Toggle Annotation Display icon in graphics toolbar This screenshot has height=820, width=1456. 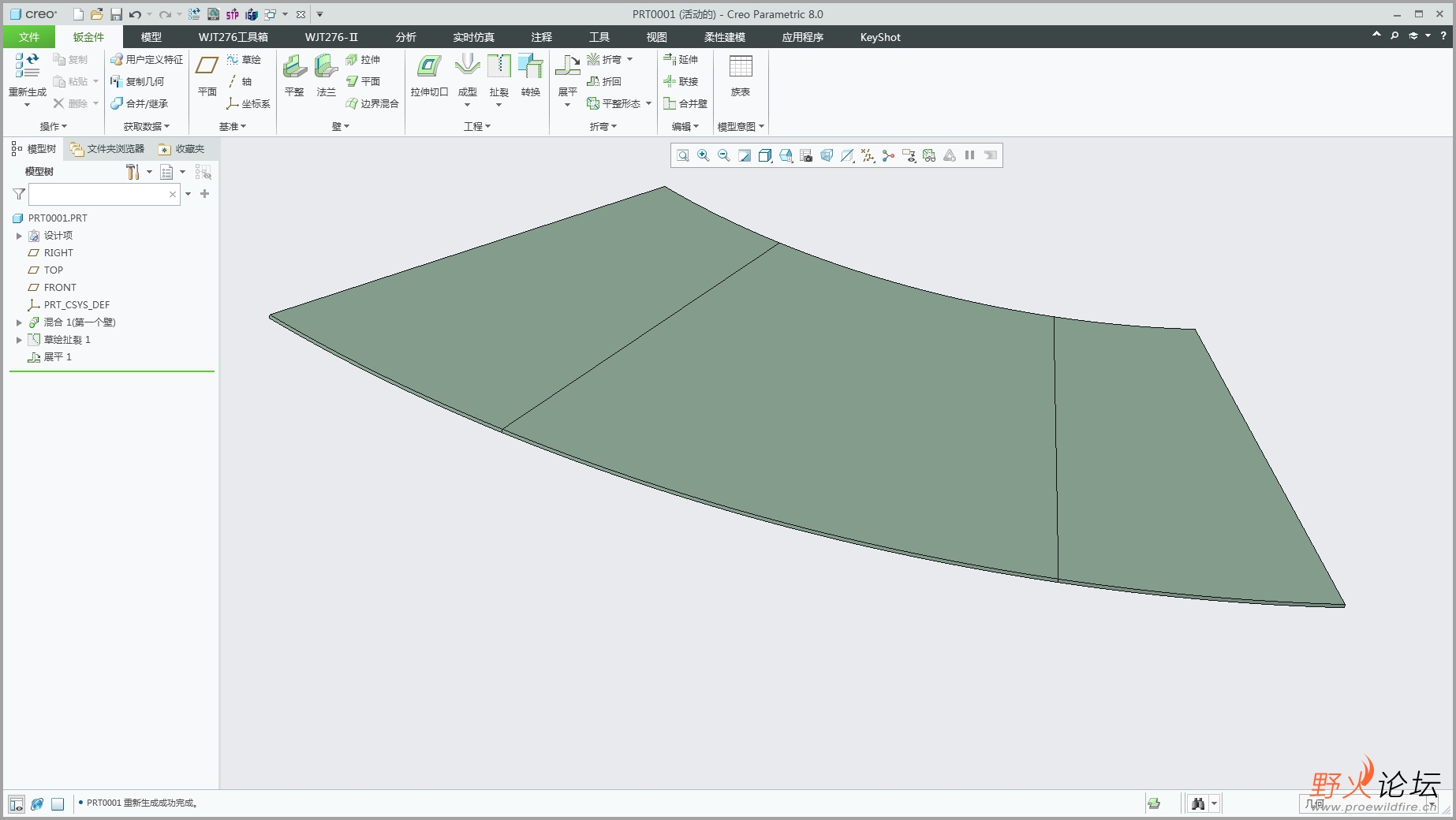click(909, 155)
